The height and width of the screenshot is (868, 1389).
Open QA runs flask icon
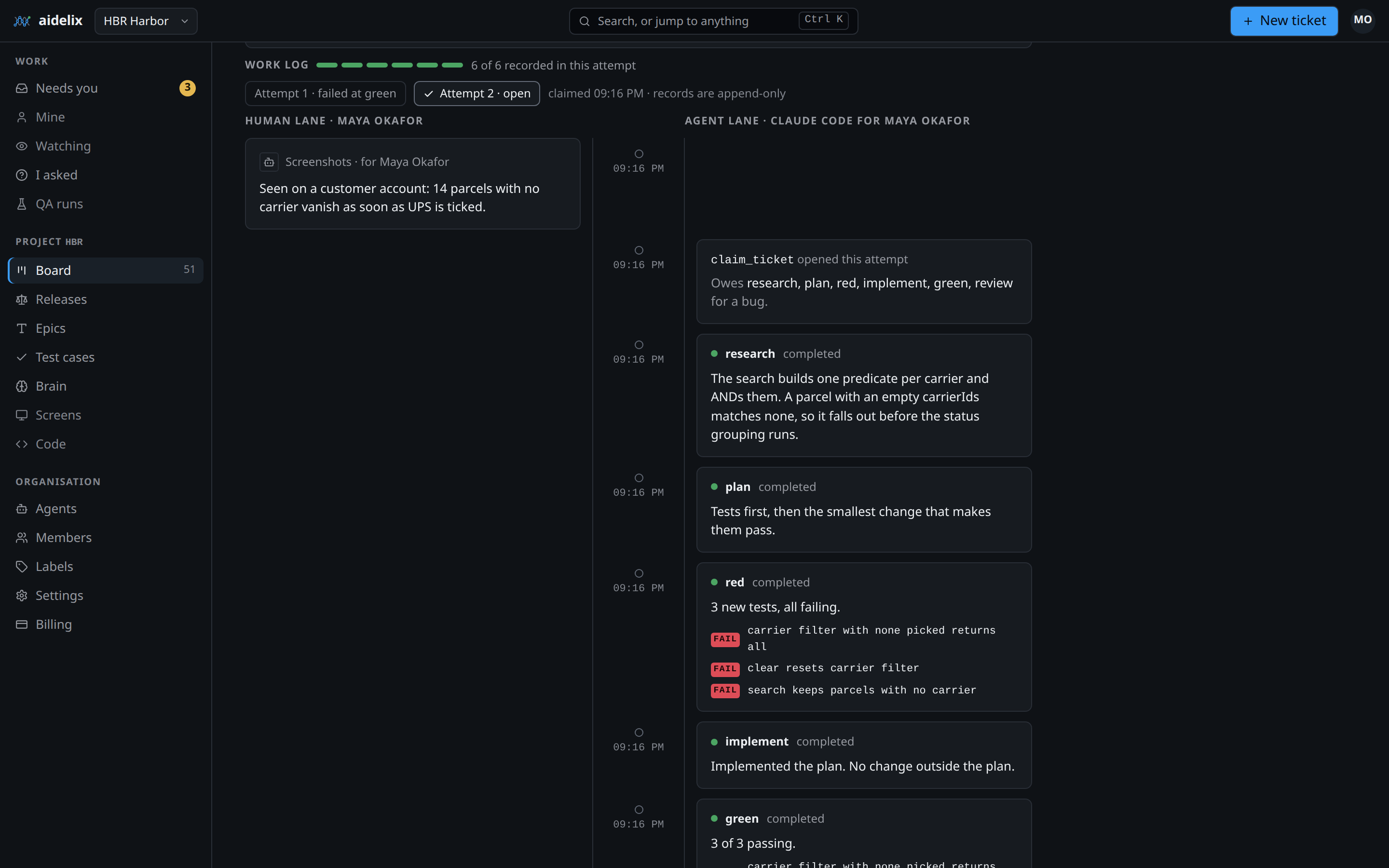22,204
